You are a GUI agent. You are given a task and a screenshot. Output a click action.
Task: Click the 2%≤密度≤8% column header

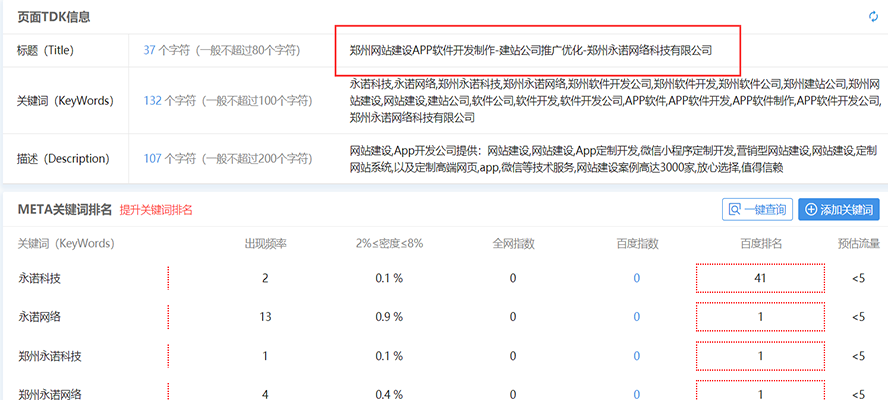(389, 244)
